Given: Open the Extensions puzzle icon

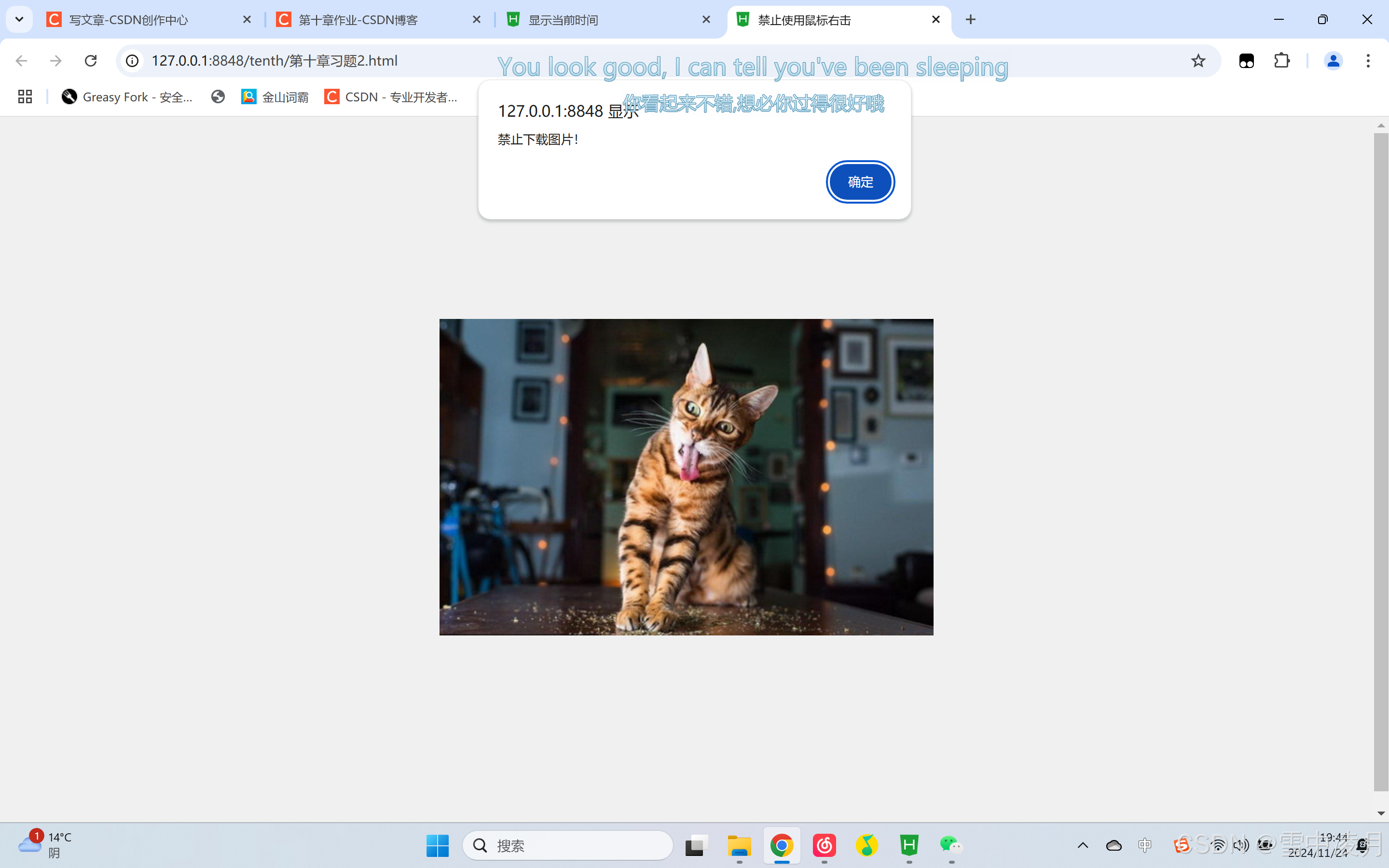Looking at the screenshot, I should pos(1282,61).
